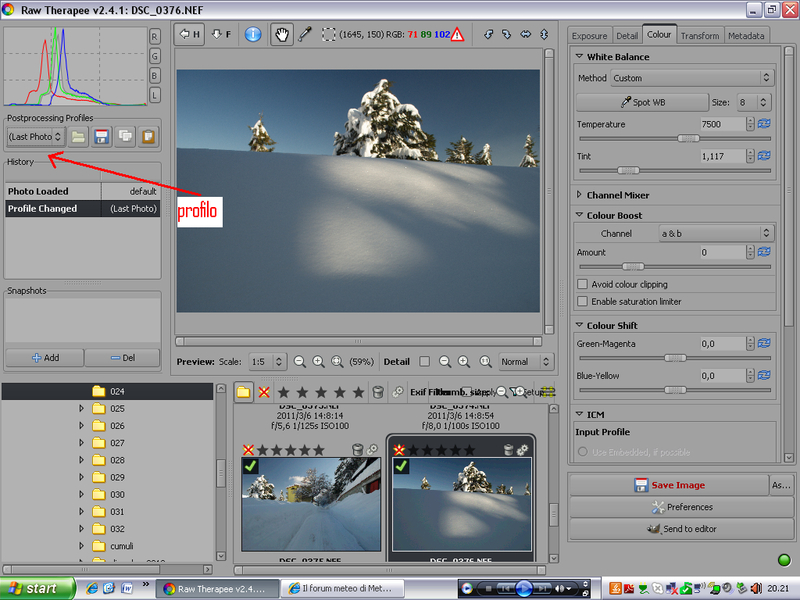800x600 pixels.
Task: Paste profile from the clipboard
Action: [148, 136]
